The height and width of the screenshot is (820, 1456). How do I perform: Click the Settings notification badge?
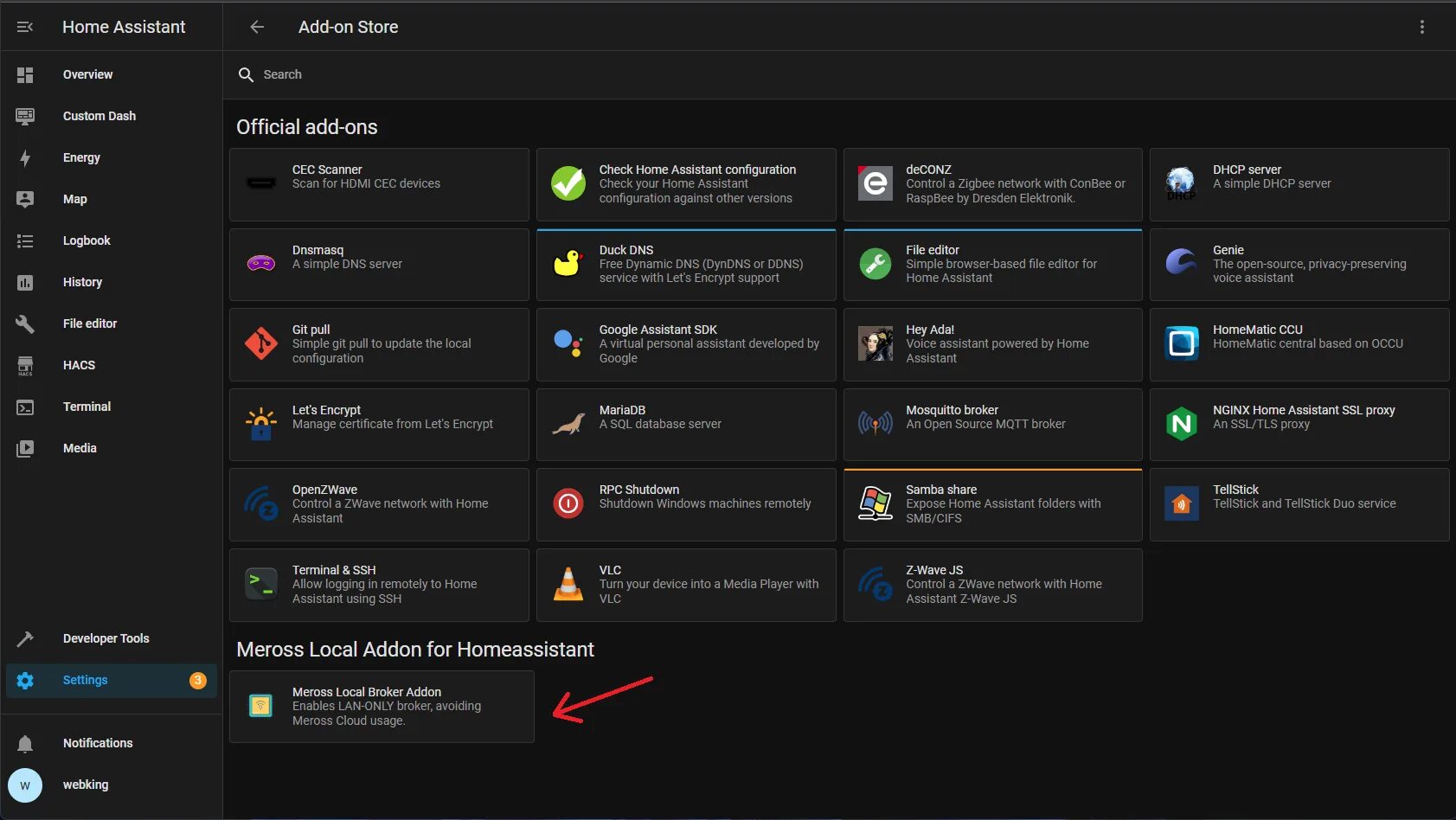coord(198,680)
